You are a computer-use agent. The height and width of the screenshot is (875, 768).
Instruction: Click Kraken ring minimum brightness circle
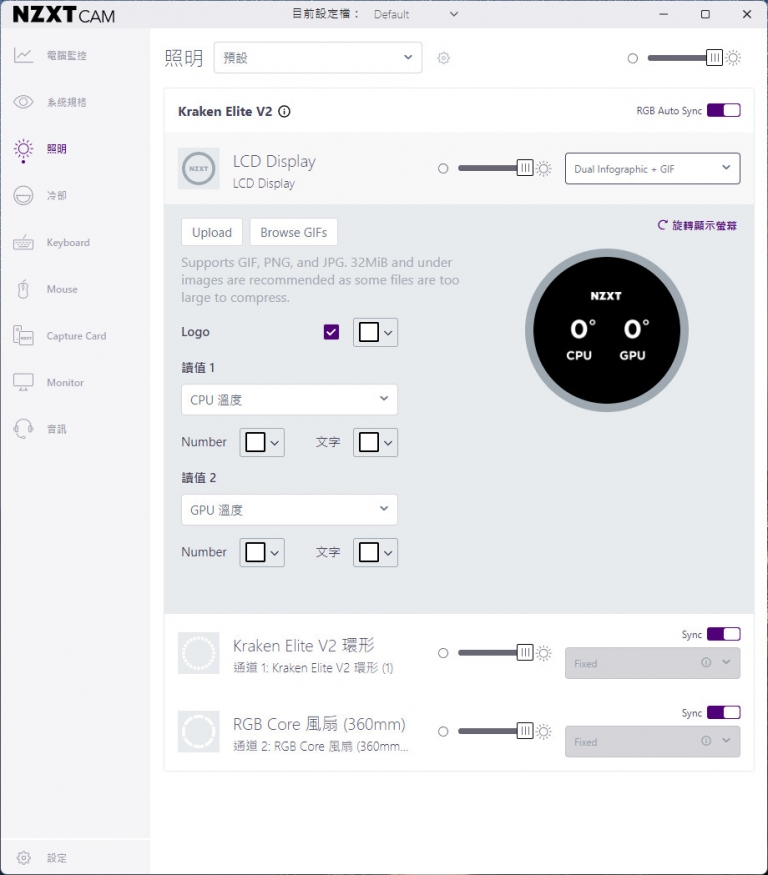443,653
